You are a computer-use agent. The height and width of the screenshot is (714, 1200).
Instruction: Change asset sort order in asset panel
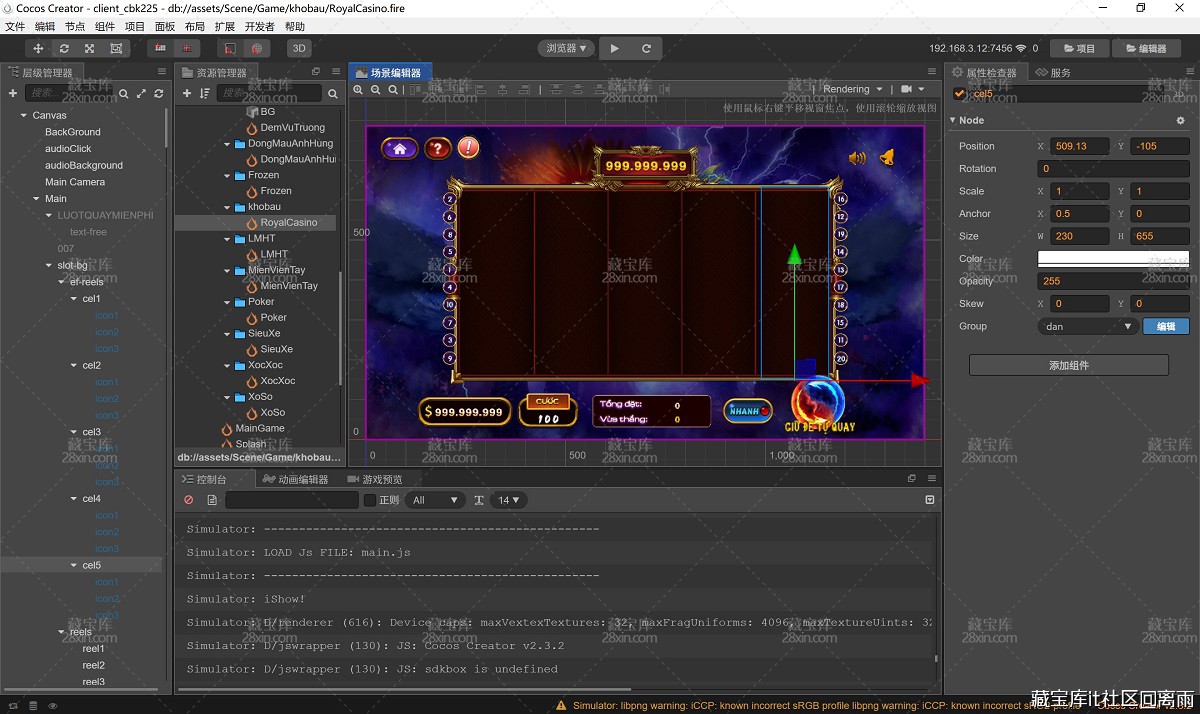tap(205, 93)
